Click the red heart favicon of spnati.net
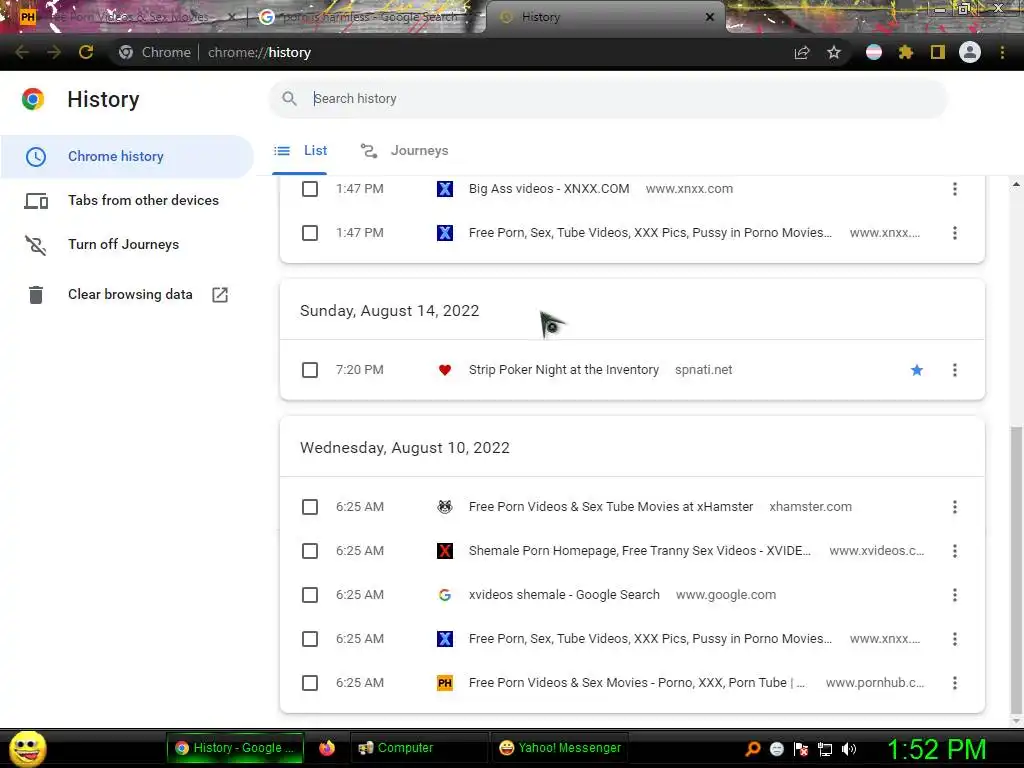The image size is (1024, 768). (x=445, y=370)
